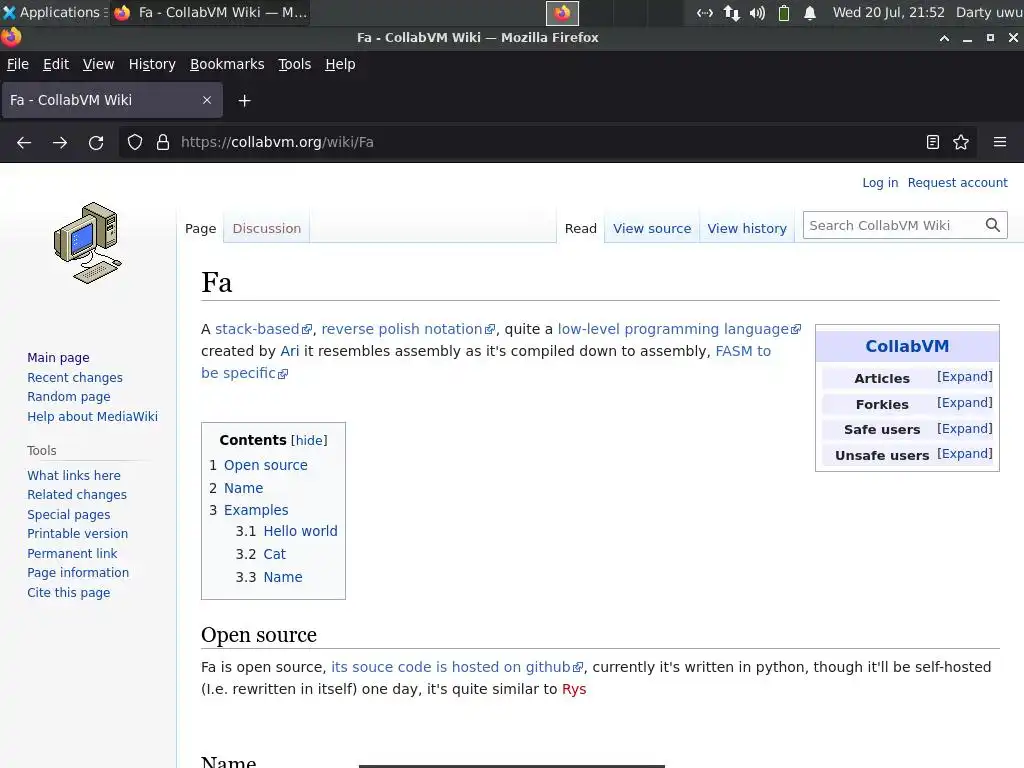Viewport: 1024px width, 768px height.
Task: Expand the Unsafe users section
Action: [965, 454]
